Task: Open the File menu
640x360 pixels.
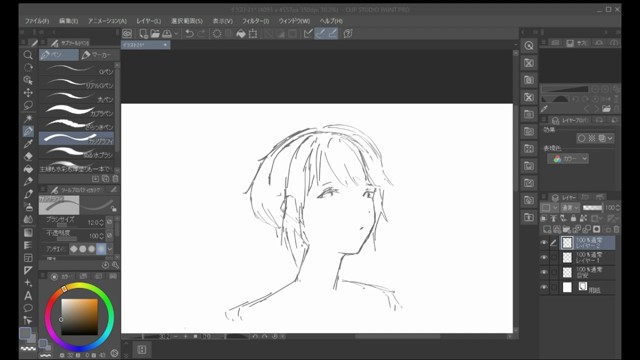Action: [x=37, y=21]
